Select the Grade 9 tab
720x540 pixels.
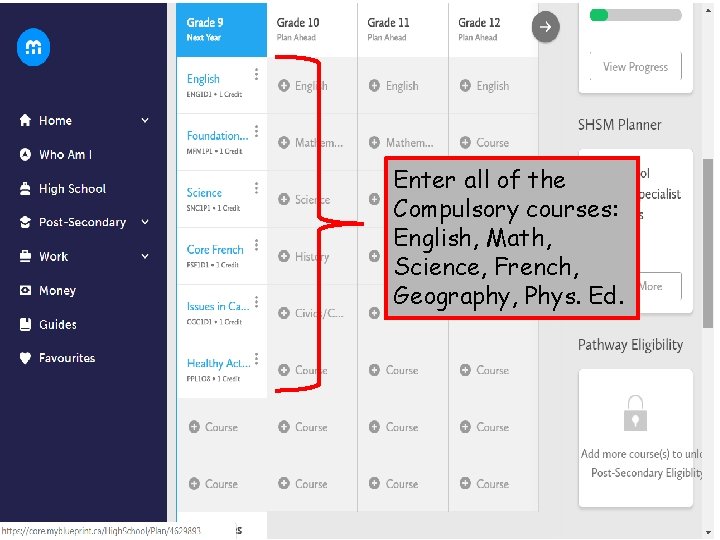pyautogui.click(x=222, y=28)
